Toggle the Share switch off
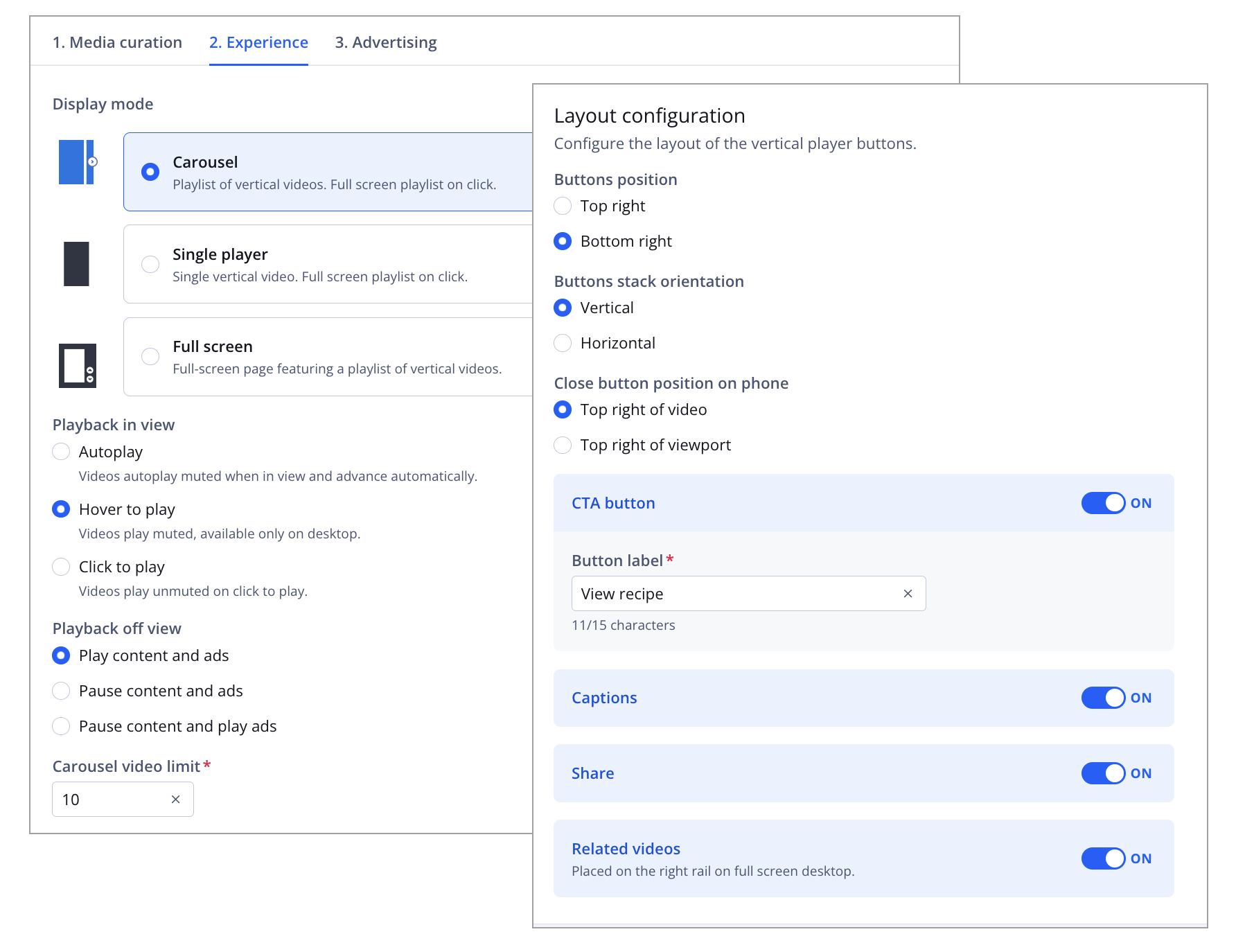1236x952 pixels. click(x=1103, y=773)
